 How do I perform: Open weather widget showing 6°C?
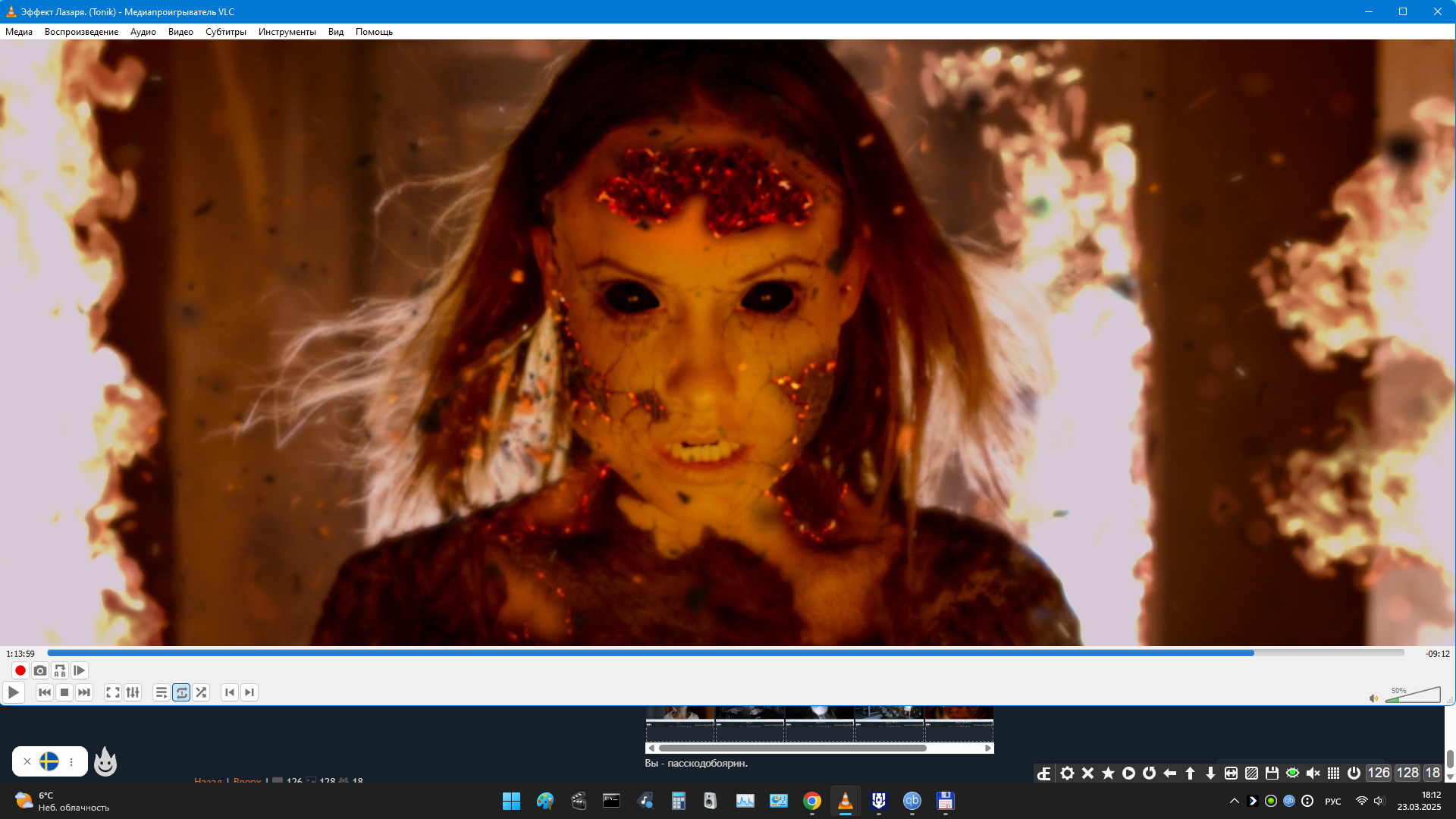[x=62, y=801]
